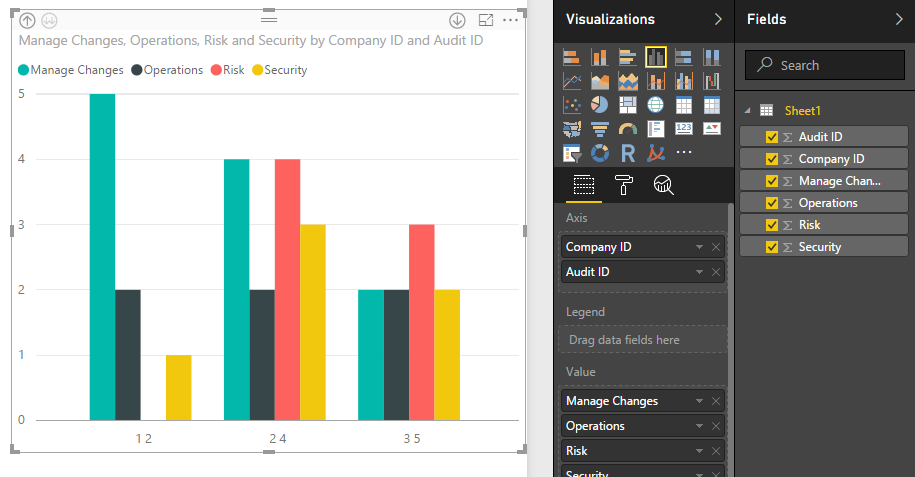The width and height of the screenshot is (915, 477).
Task: Choose the stacked area chart visualization
Action: coord(627,81)
